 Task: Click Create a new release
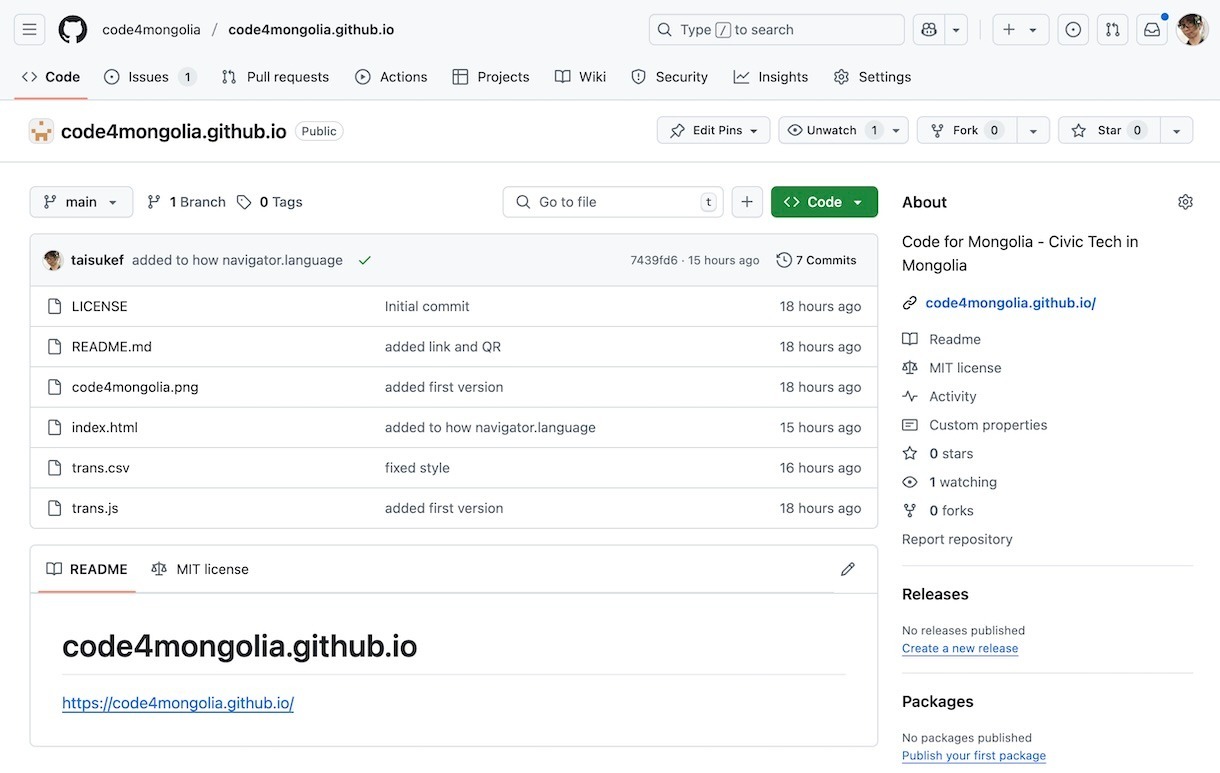[960, 648]
